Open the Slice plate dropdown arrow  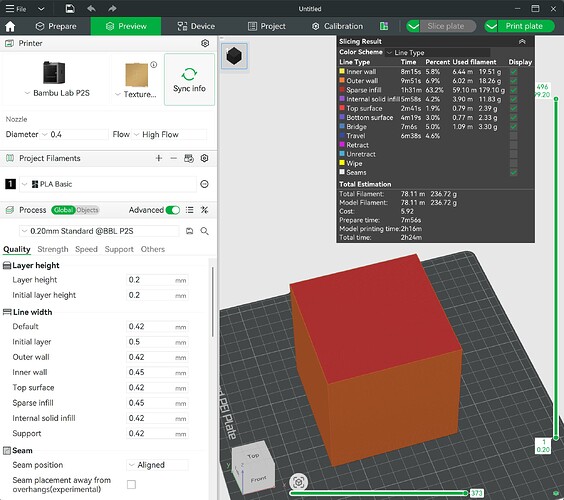click(x=413, y=26)
